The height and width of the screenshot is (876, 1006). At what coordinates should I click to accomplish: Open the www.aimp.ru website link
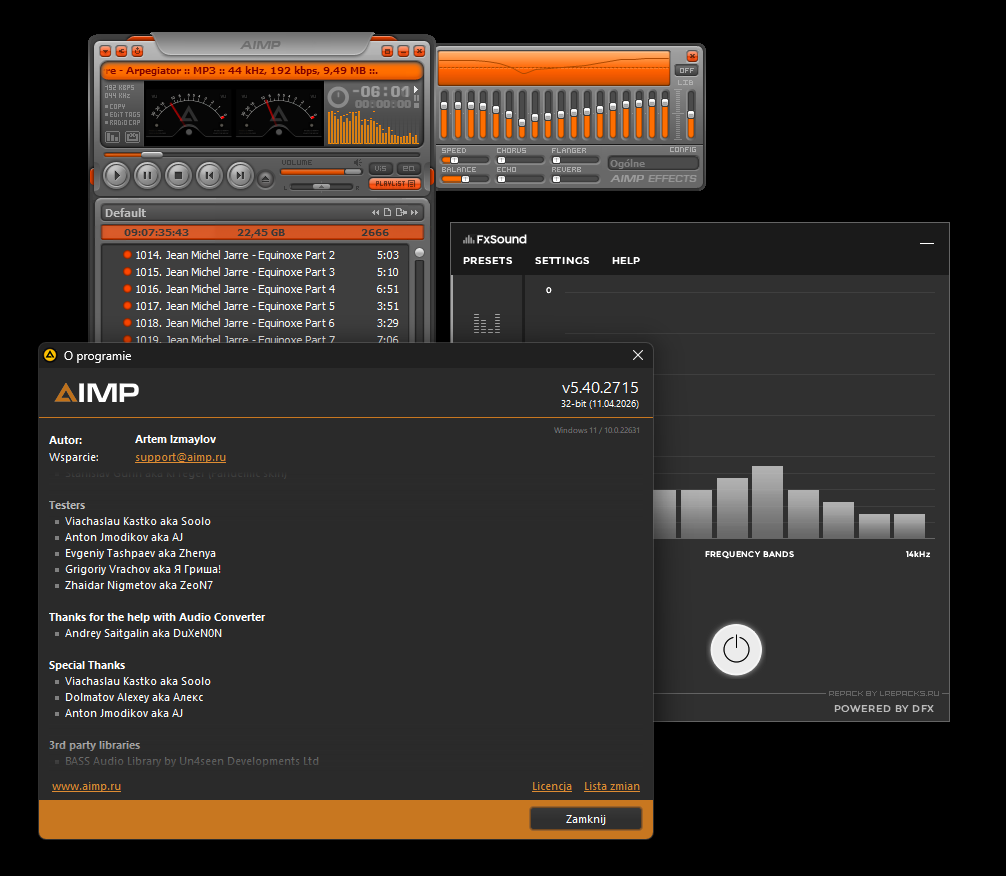coord(87,786)
